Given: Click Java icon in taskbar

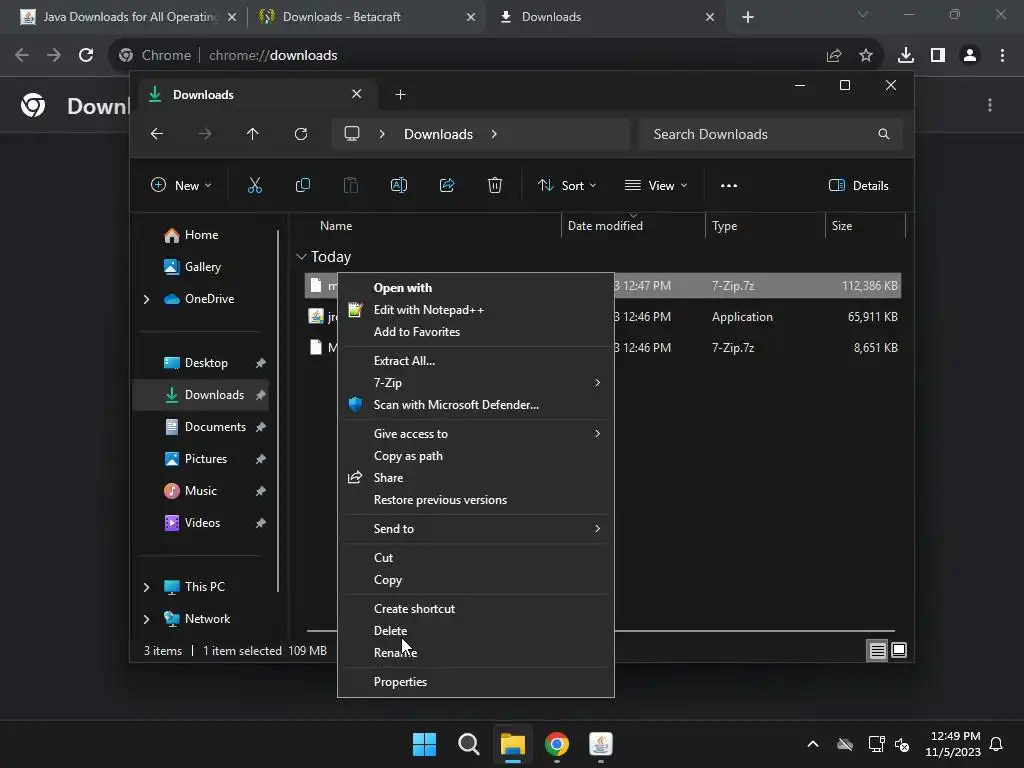Looking at the screenshot, I should coord(601,744).
